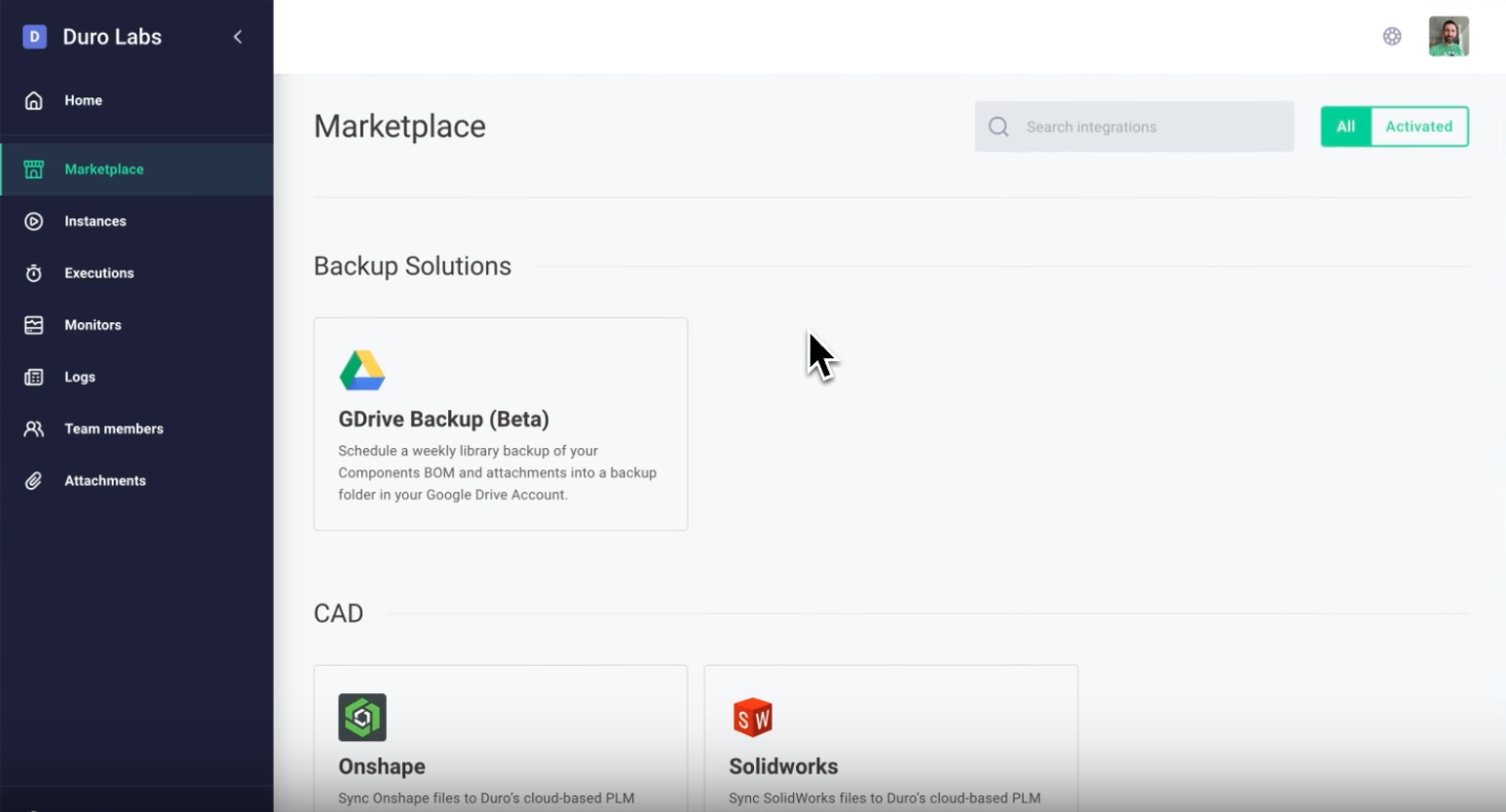Click the Marketplace page heading
Image resolution: width=1506 pixels, height=812 pixels.
400,127
